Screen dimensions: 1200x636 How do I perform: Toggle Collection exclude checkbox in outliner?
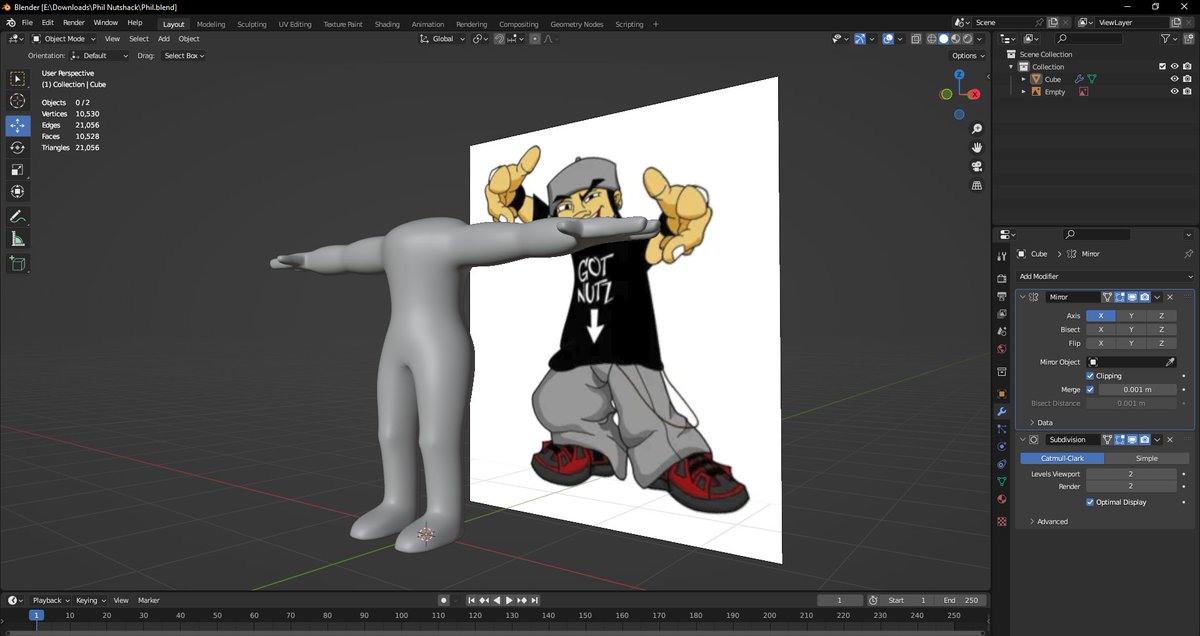tap(1162, 67)
